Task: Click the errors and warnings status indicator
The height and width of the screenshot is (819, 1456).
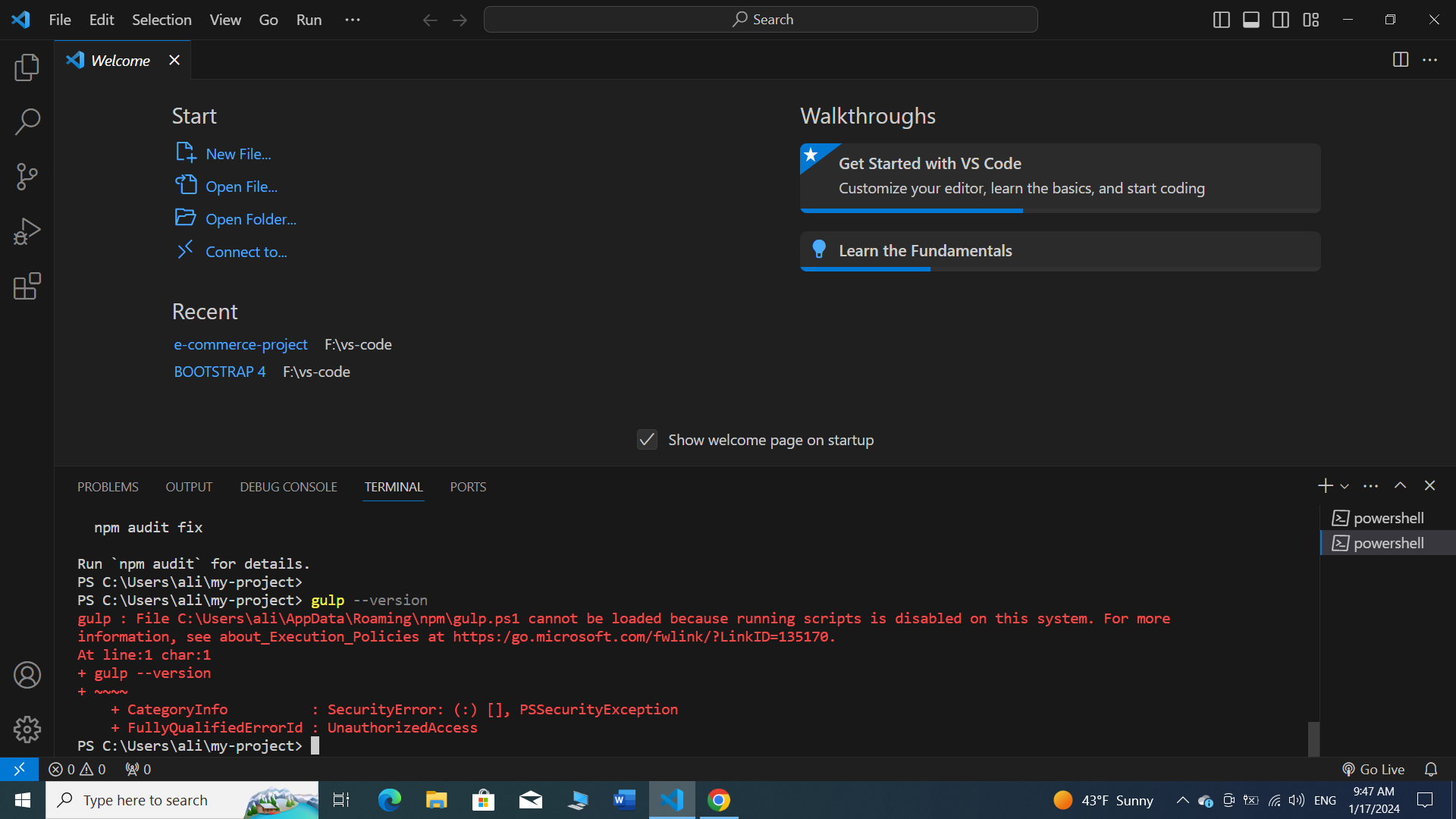Action: click(x=77, y=769)
